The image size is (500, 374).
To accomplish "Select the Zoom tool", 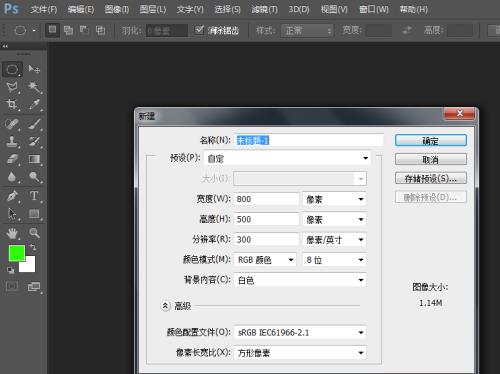I will 34,233.
